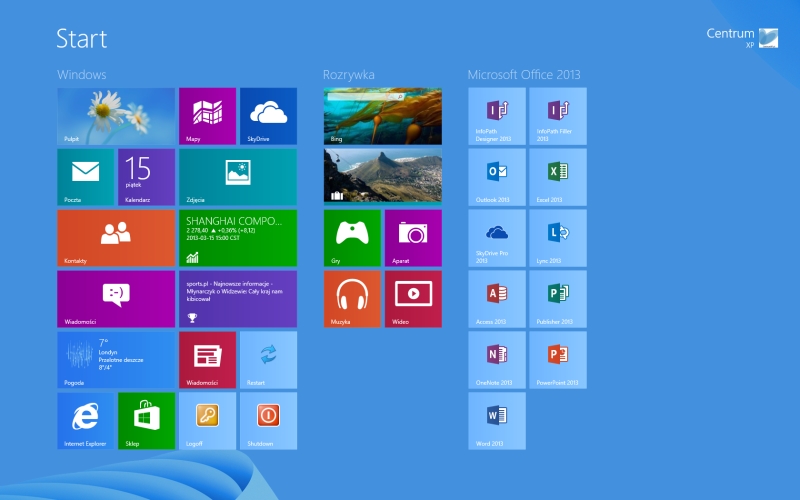Image resolution: width=800 pixels, height=500 pixels.
Task: Open the purple Wiadomości messaging tile
Action: click(x=116, y=299)
